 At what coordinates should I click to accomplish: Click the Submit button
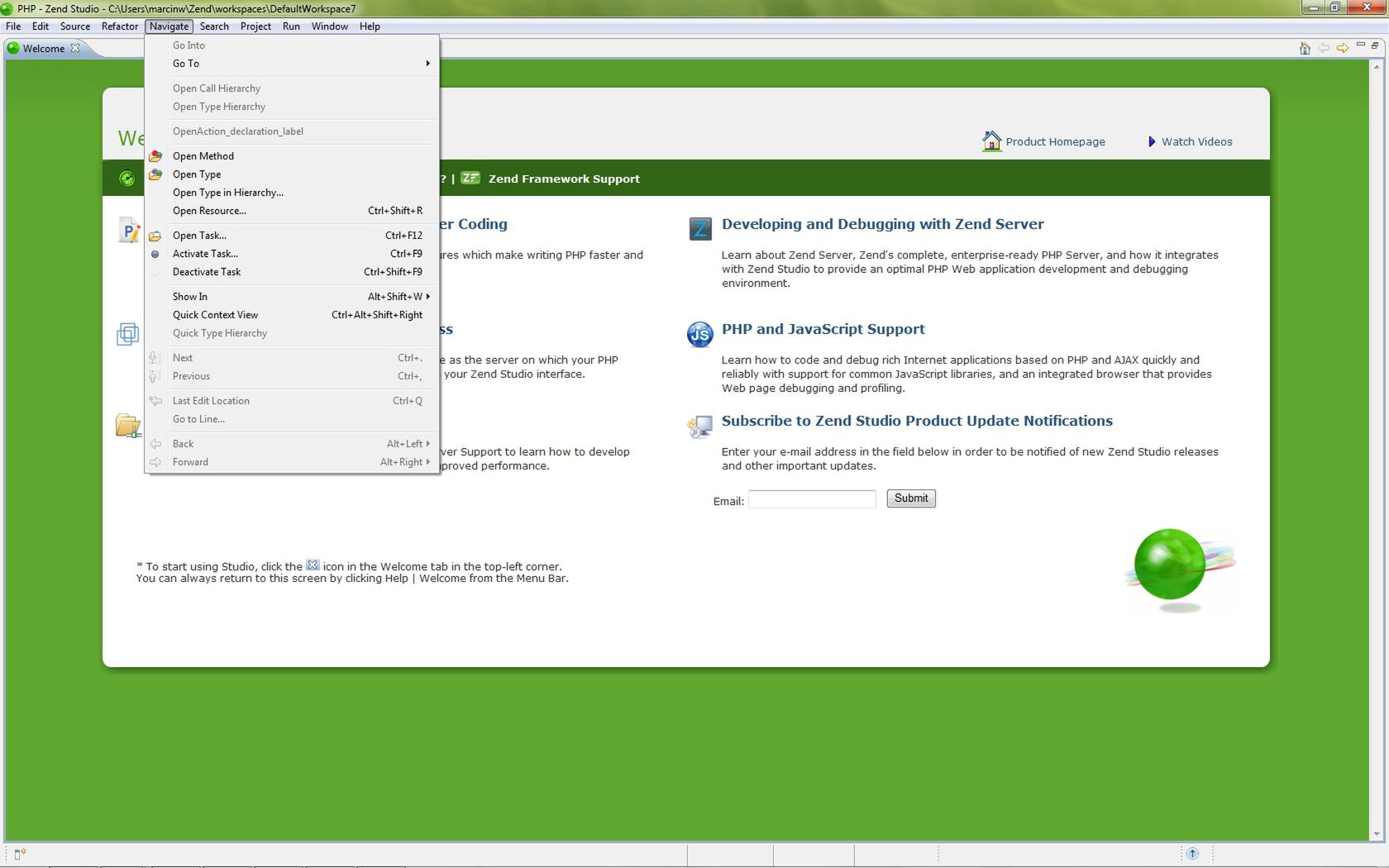pos(911,498)
